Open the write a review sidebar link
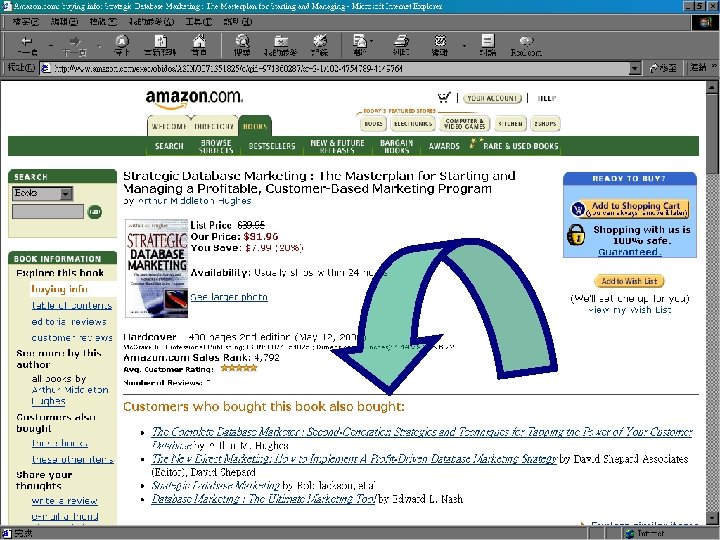720x540 pixels. point(64,501)
